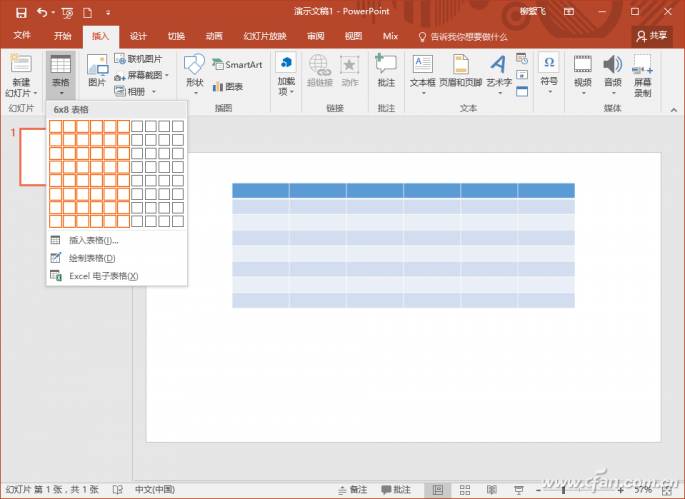The width and height of the screenshot is (685, 499).
Task: Click the 动作 (Action) star icon
Action: click(349, 71)
